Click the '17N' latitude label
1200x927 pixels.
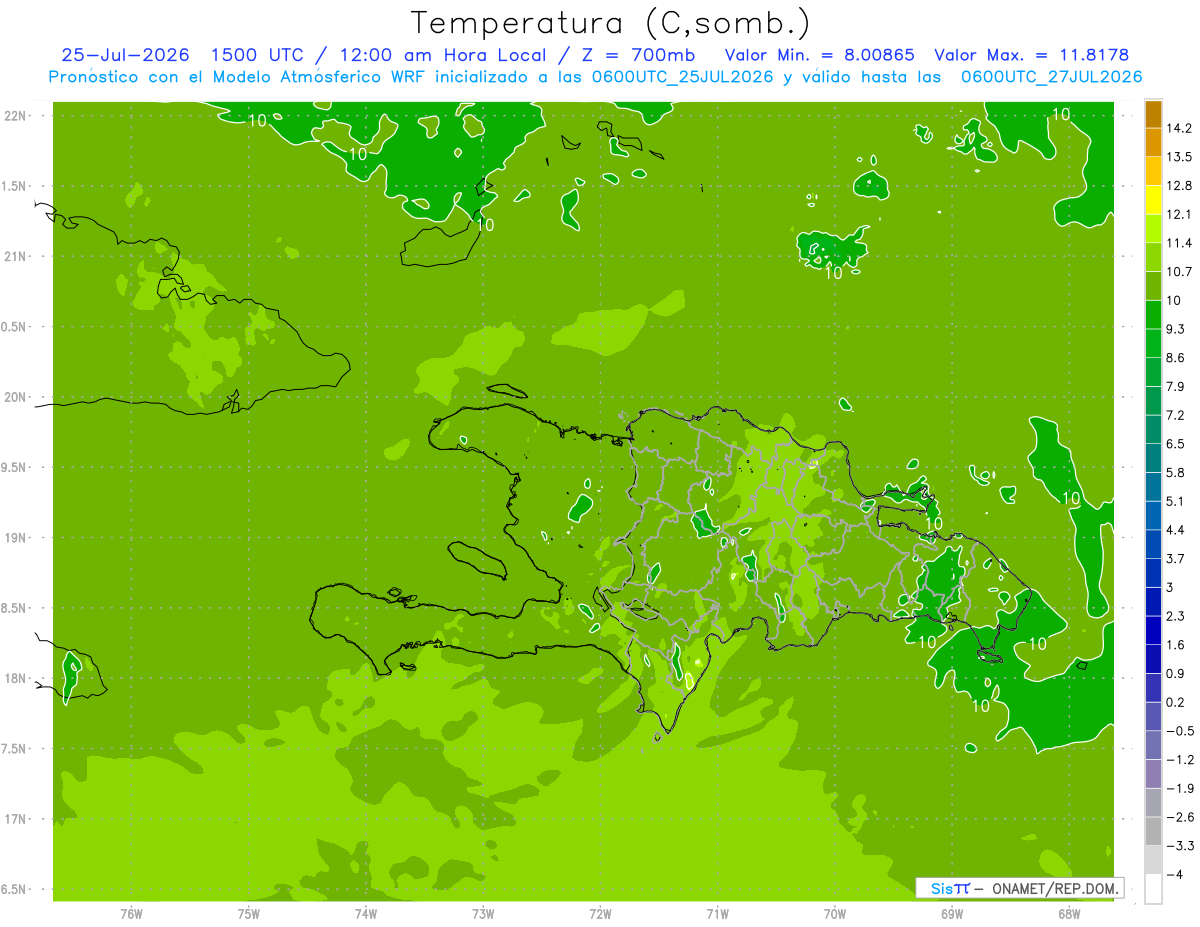tap(16, 819)
